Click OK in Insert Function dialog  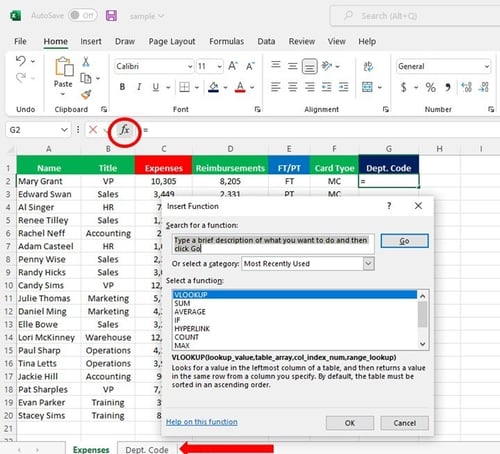pyautogui.click(x=350, y=423)
